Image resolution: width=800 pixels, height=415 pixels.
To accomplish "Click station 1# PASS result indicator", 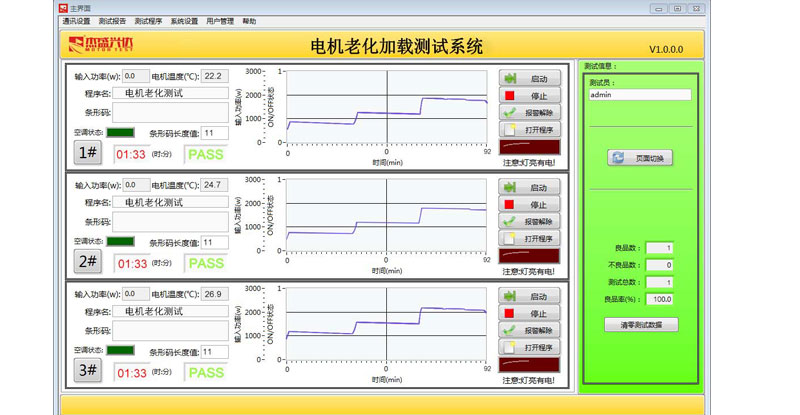I will tap(206, 154).
